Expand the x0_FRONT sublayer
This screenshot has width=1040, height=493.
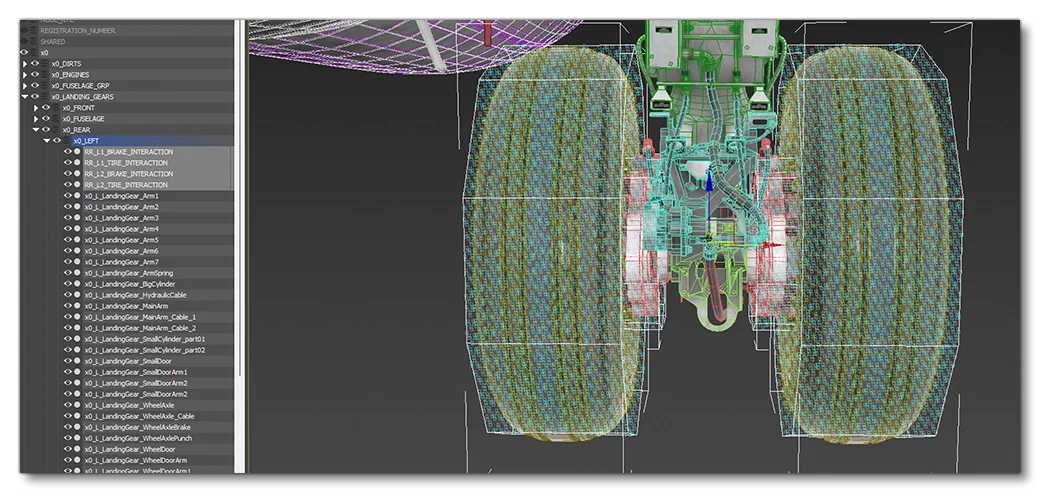click(36, 107)
